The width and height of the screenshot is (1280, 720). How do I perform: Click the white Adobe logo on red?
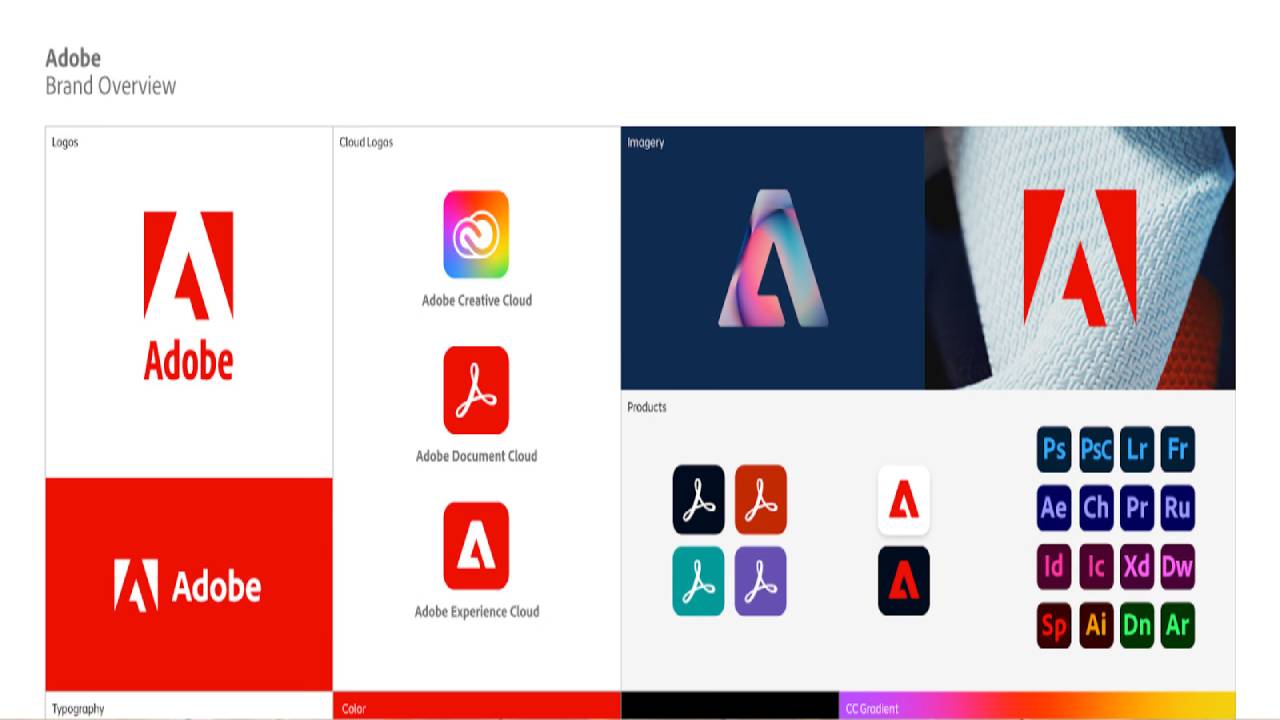pyautogui.click(x=188, y=585)
